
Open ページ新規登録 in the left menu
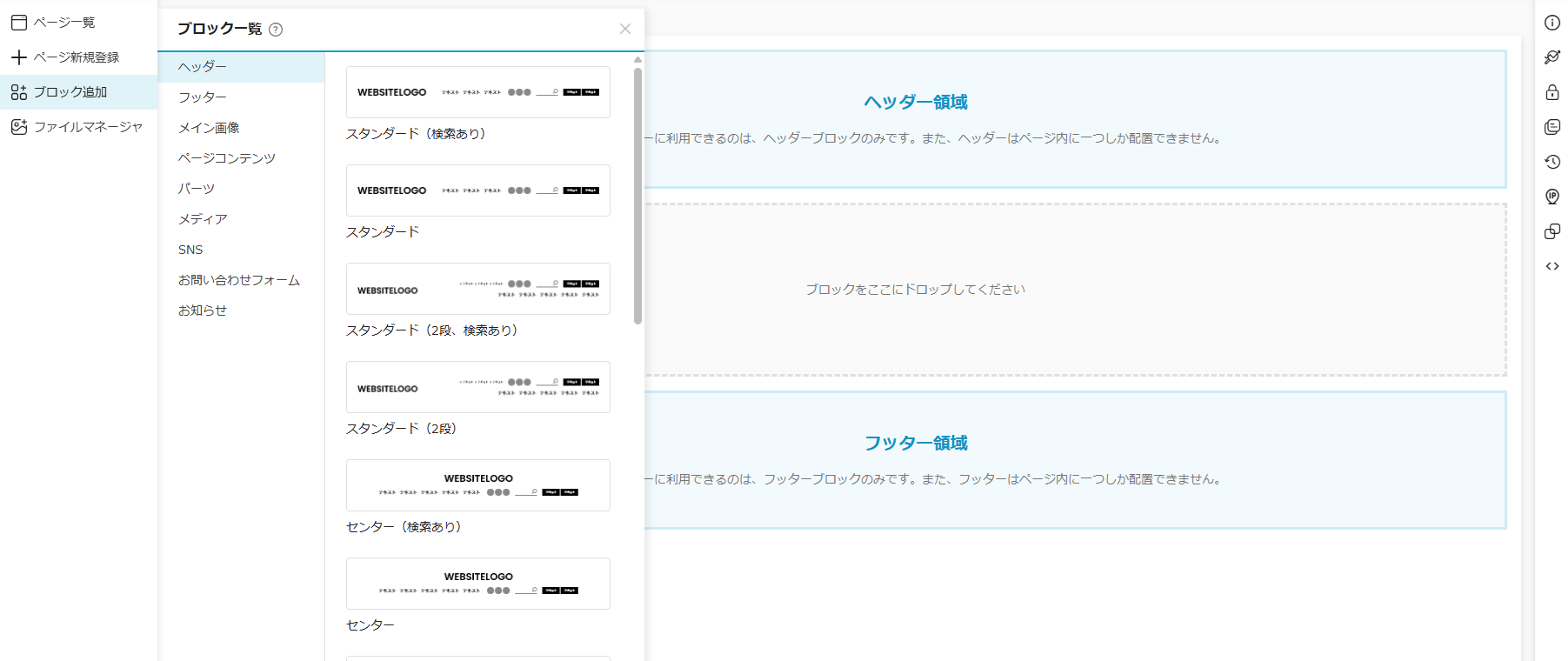[x=77, y=57]
